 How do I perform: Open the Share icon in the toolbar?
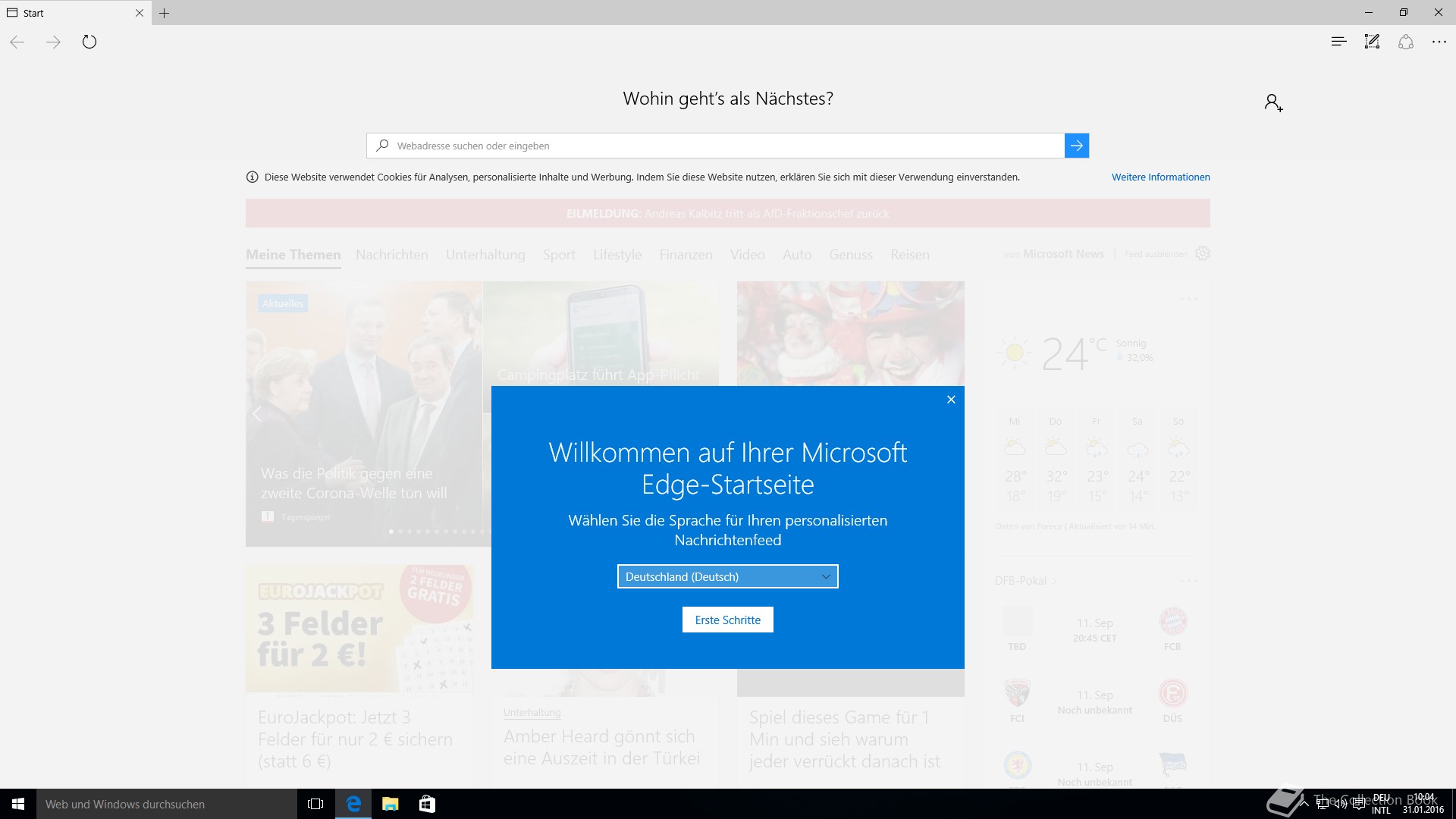1406,42
